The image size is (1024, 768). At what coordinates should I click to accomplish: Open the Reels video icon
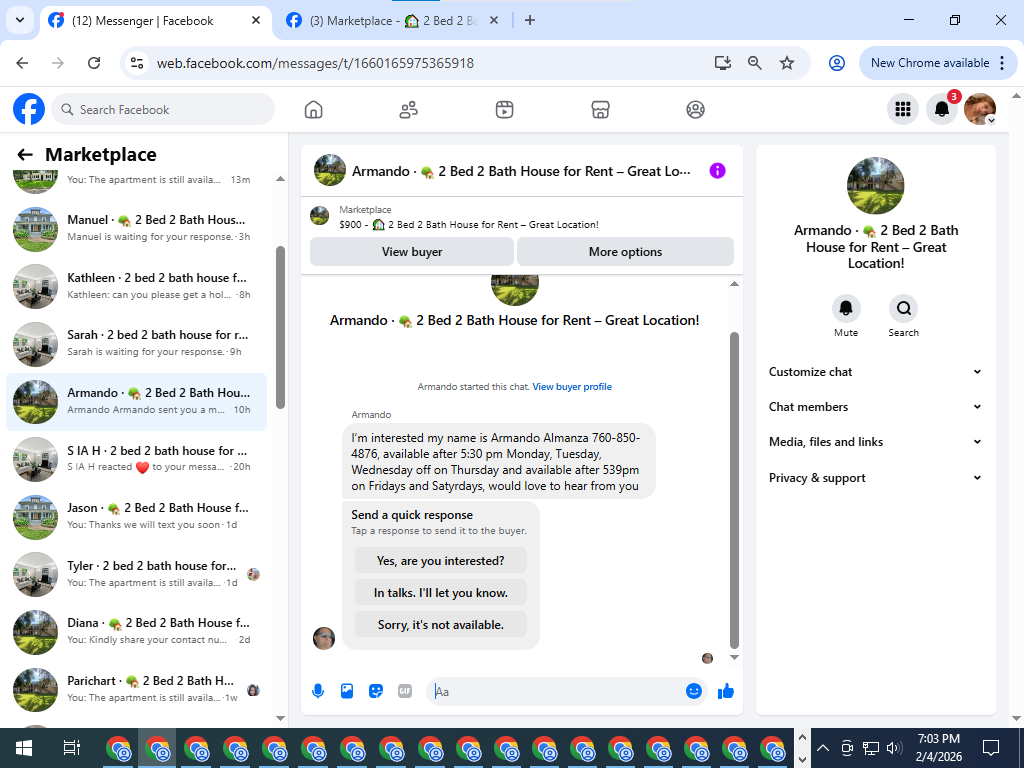pyautogui.click(x=504, y=110)
